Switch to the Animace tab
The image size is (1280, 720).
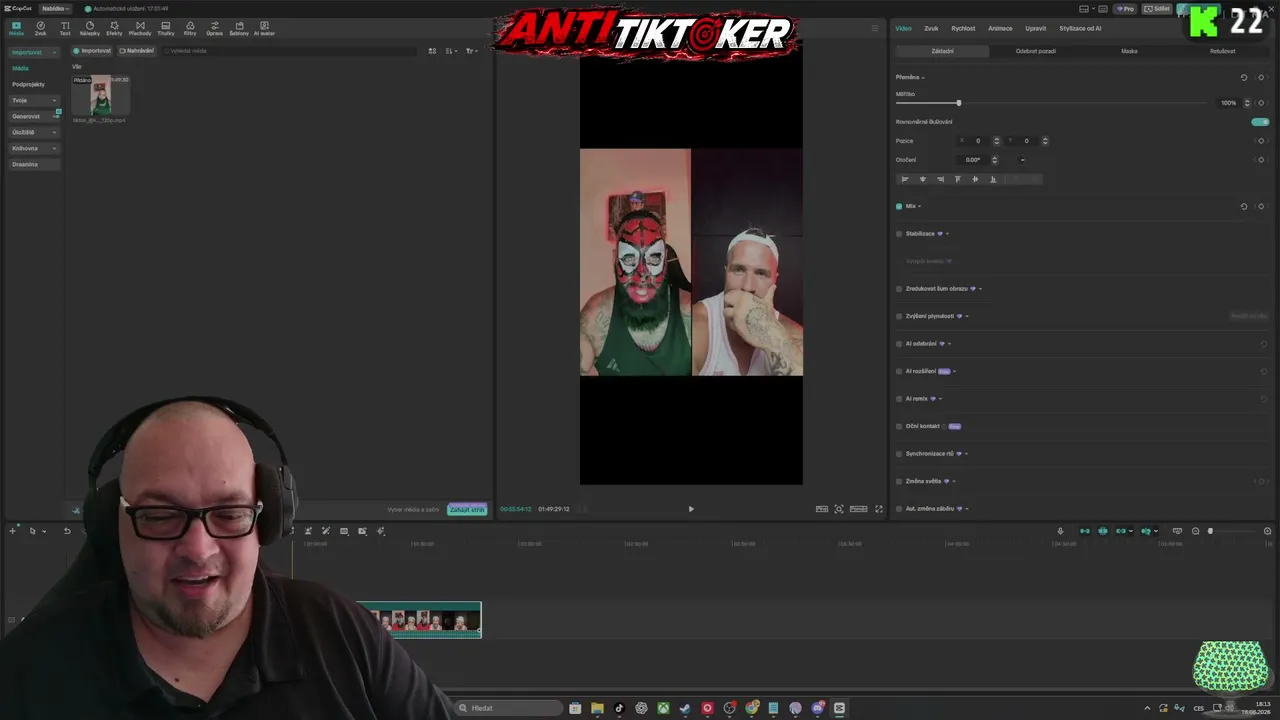click(1000, 28)
